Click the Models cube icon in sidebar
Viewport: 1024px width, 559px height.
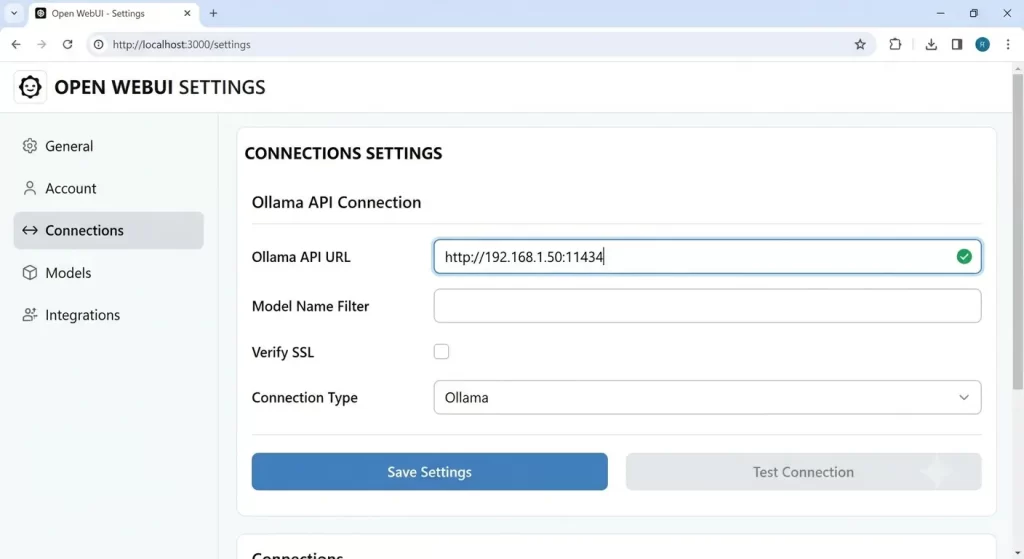[29, 272]
